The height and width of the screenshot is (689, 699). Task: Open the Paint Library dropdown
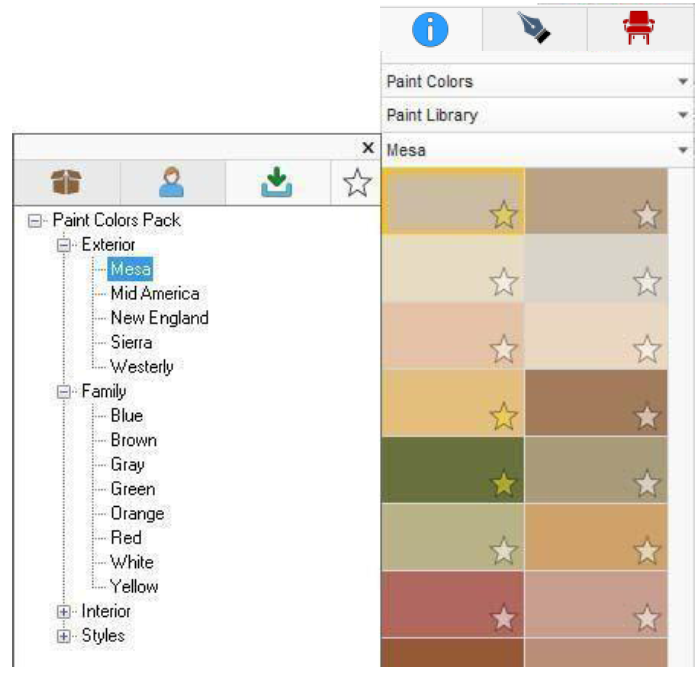point(538,115)
